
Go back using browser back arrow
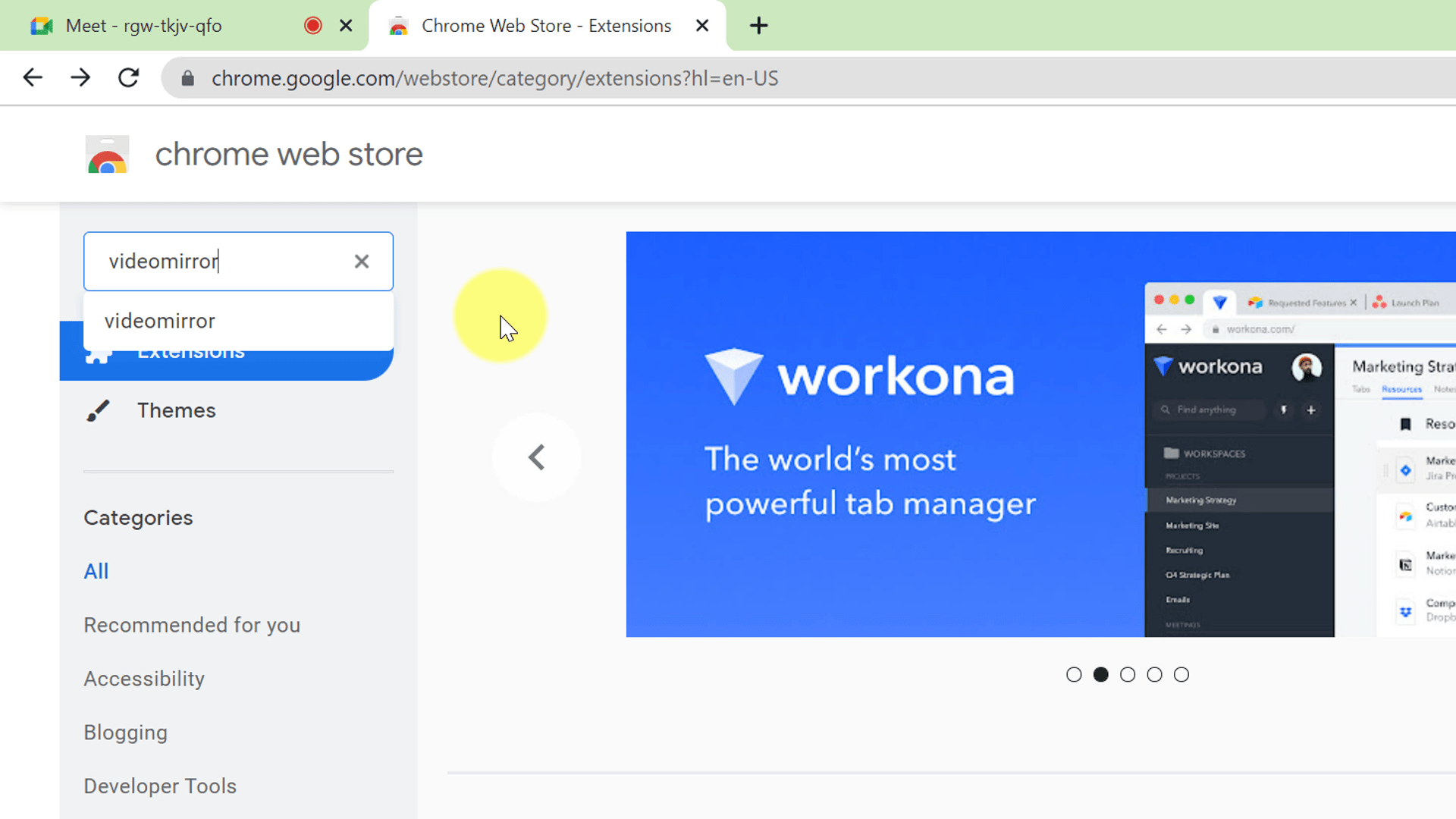[33, 77]
